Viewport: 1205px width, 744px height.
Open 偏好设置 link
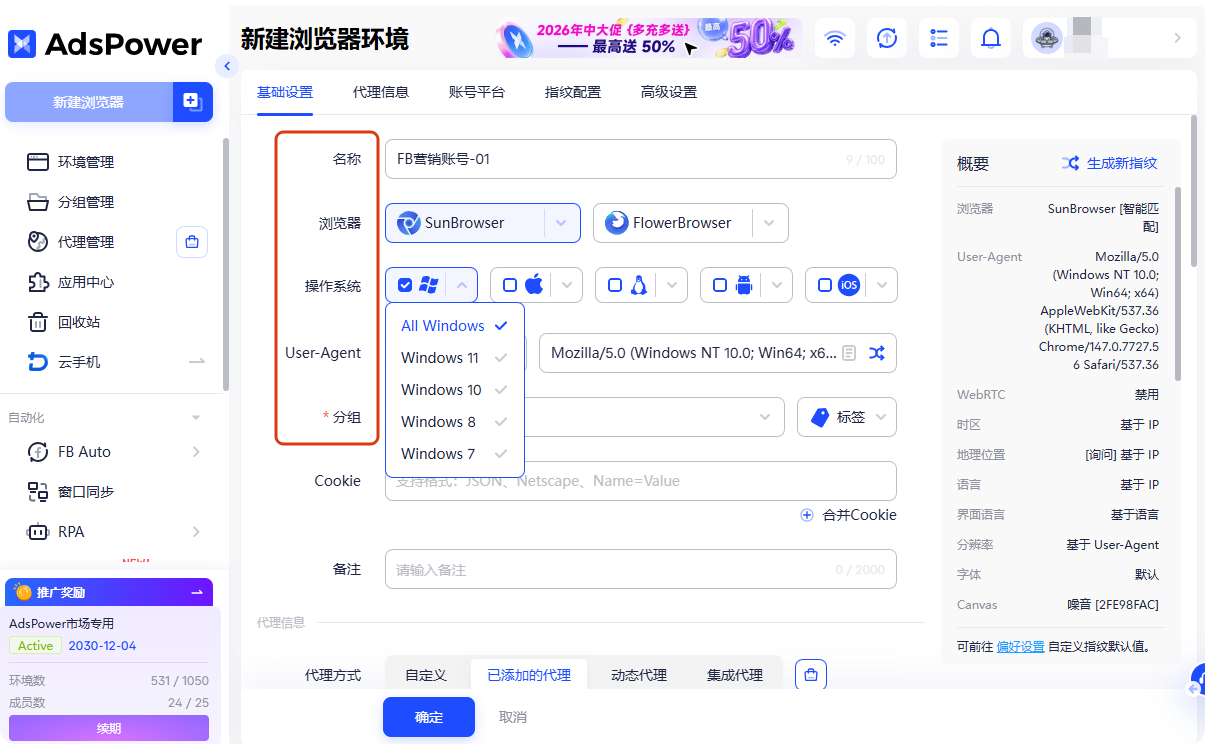(1020, 646)
